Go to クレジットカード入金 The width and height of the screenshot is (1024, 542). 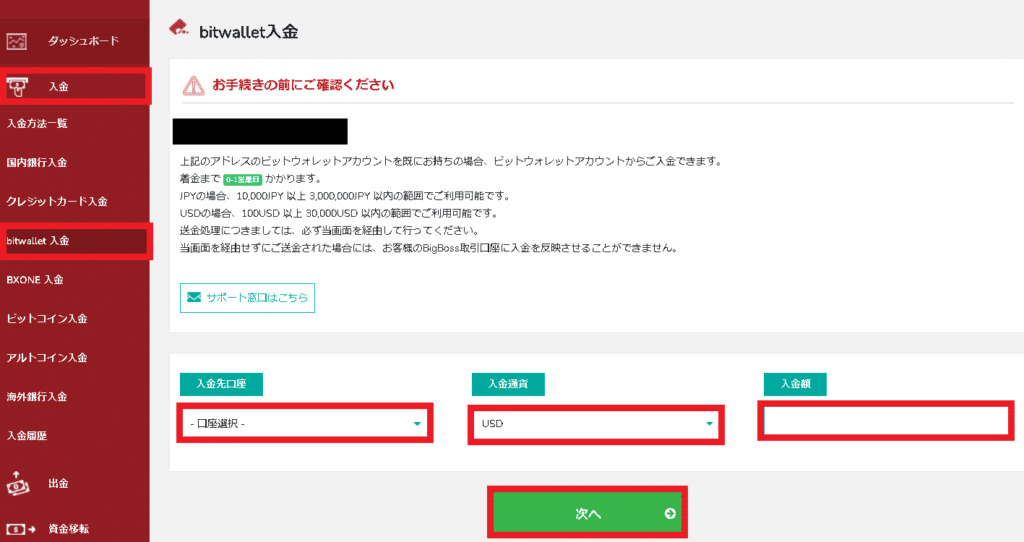tap(57, 202)
